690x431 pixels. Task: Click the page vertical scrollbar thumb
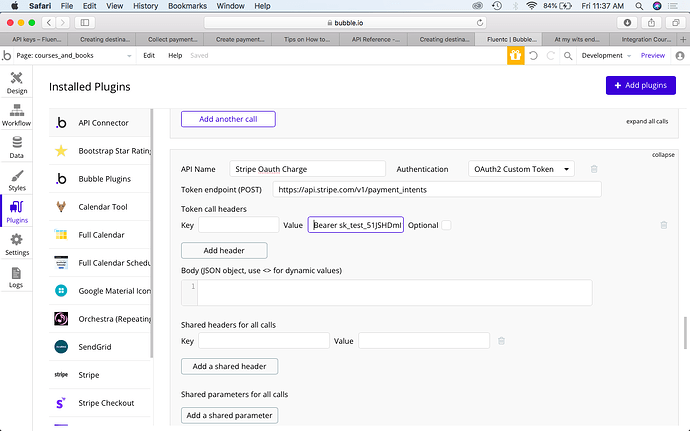(x=685, y=333)
